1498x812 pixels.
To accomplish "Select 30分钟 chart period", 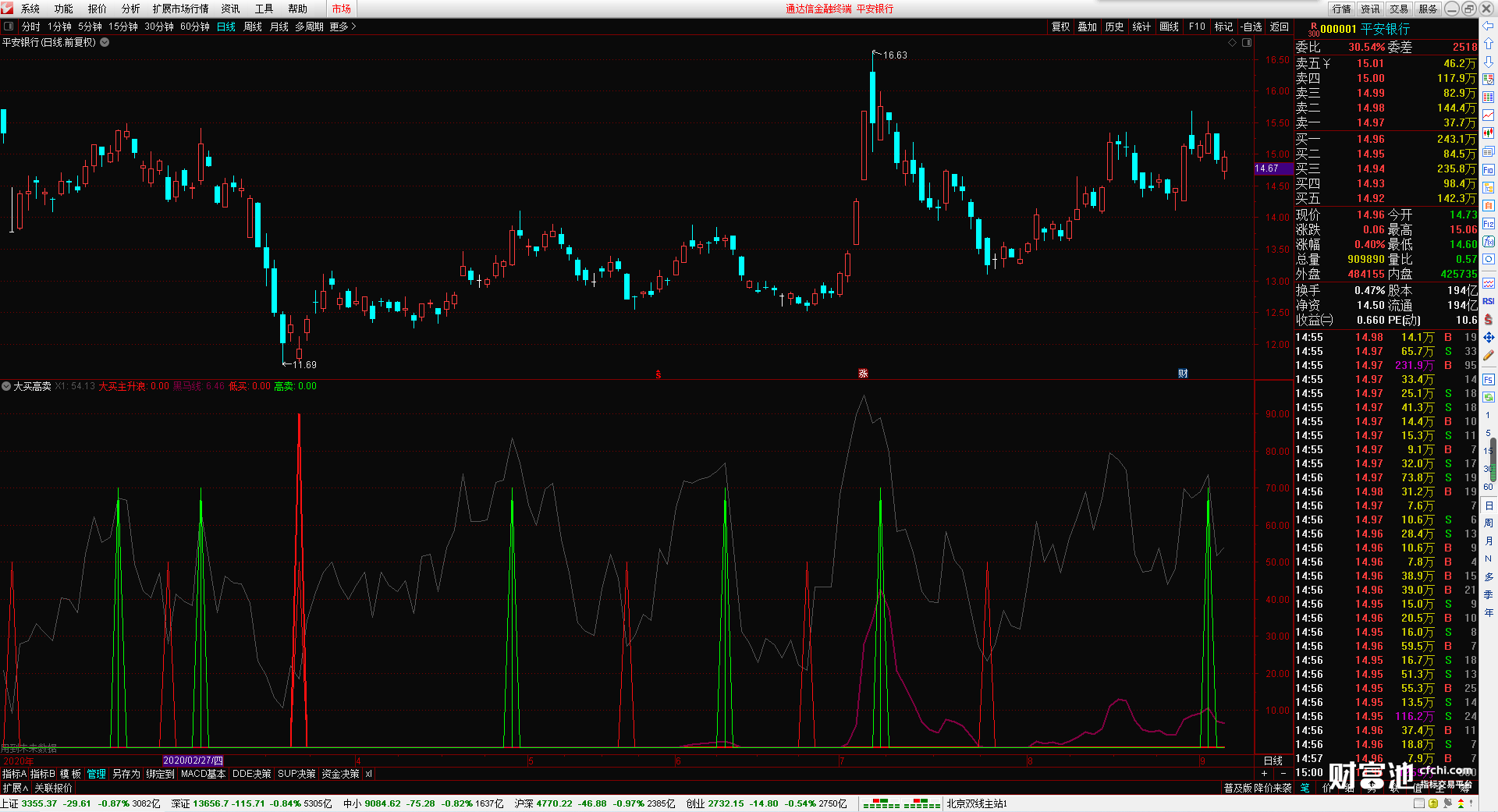I will click(x=159, y=27).
